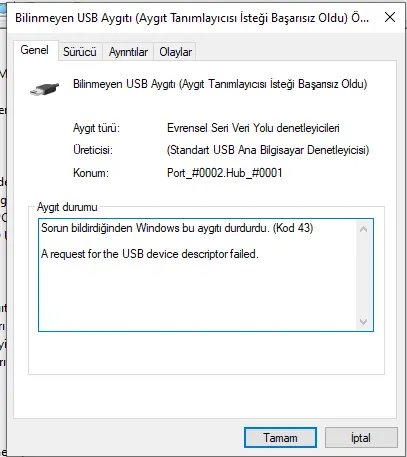Click the USB plug device icon

pos(44,89)
